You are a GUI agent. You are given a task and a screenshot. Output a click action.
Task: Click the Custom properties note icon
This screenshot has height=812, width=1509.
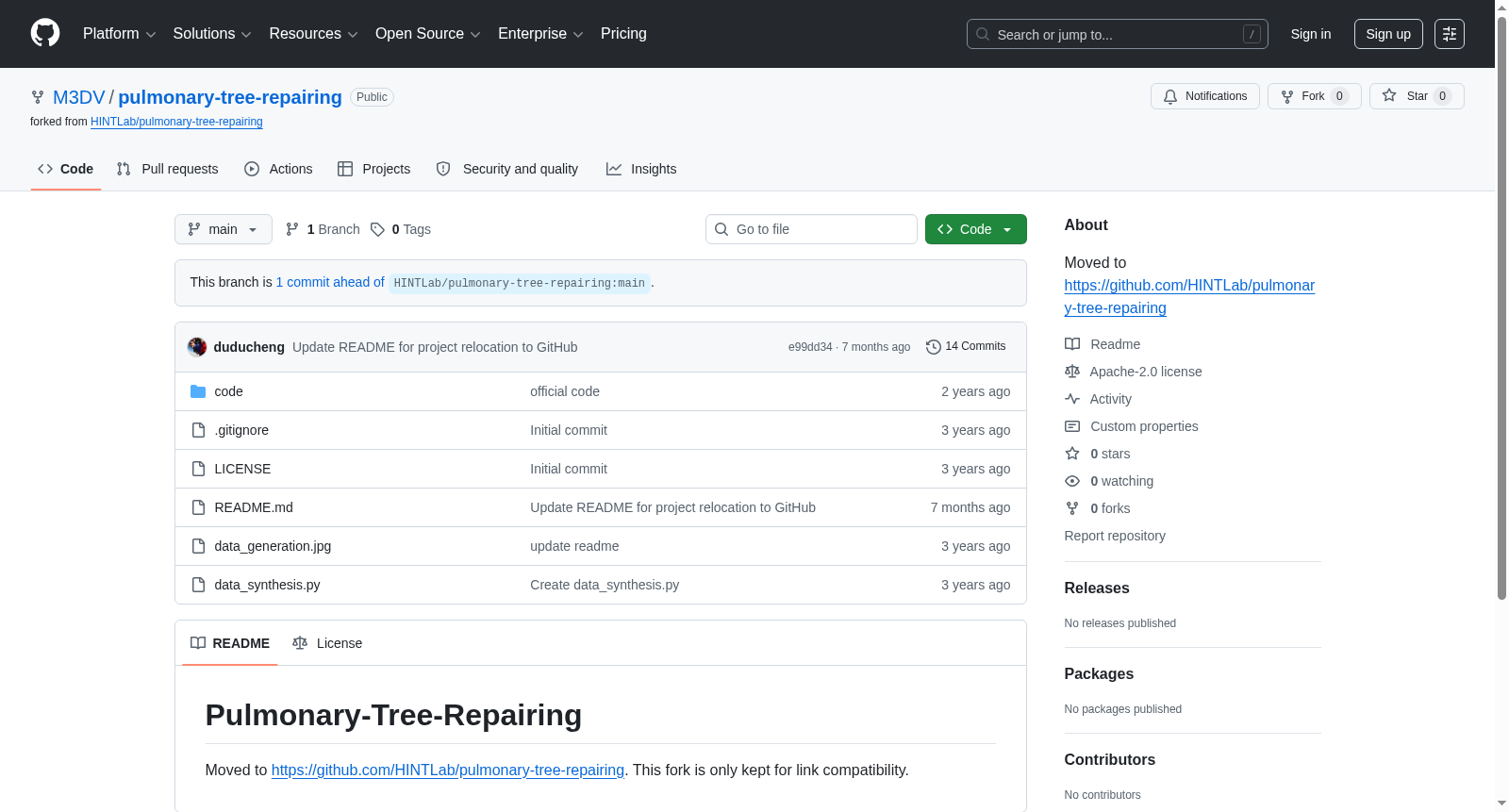click(1072, 426)
